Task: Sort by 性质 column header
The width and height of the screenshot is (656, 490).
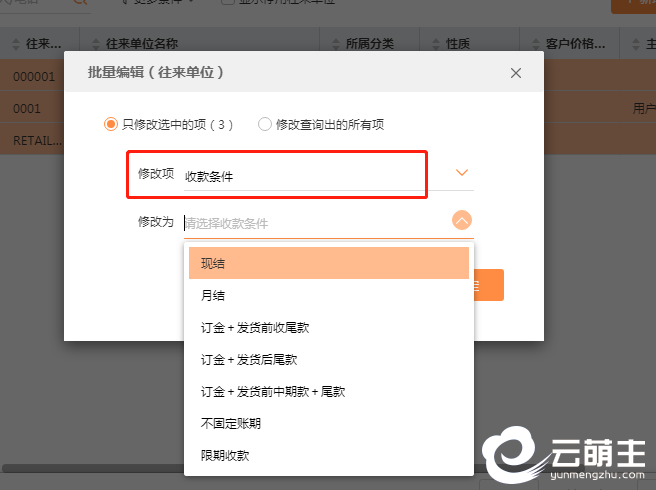Action: [458, 44]
